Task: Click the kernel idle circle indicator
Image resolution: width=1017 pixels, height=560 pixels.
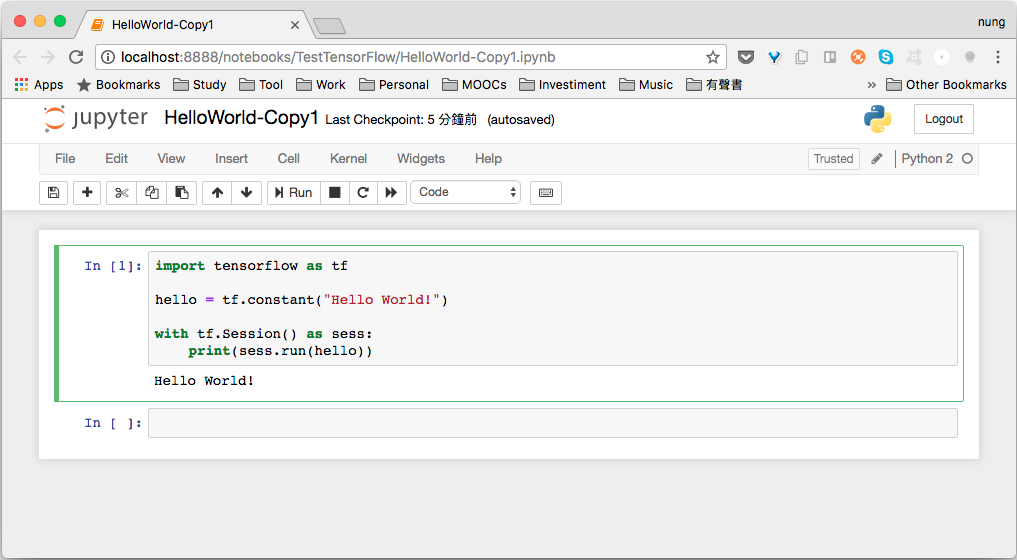Action: (x=967, y=159)
